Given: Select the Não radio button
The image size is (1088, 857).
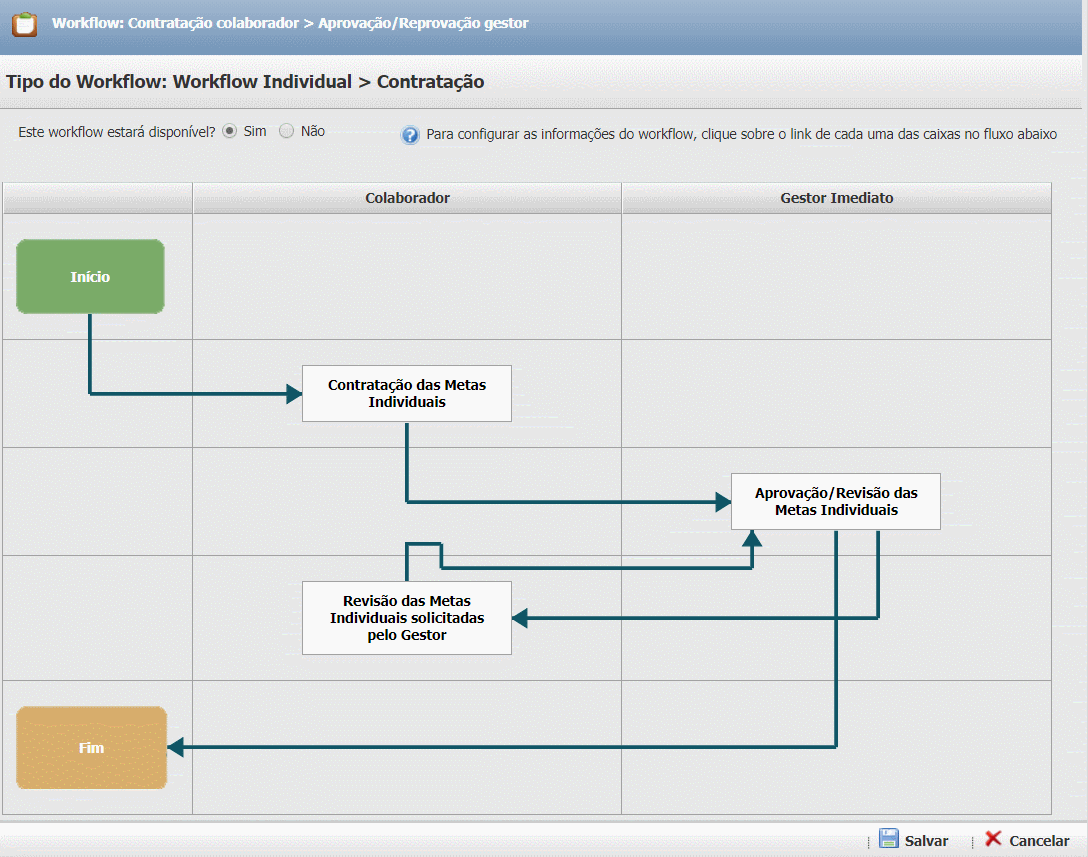Looking at the screenshot, I should (x=287, y=131).
